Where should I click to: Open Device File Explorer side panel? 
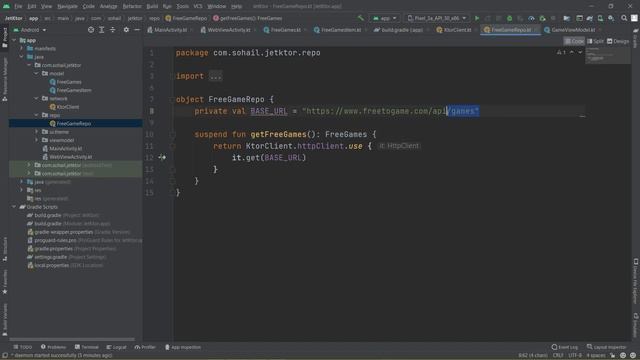point(636,281)
